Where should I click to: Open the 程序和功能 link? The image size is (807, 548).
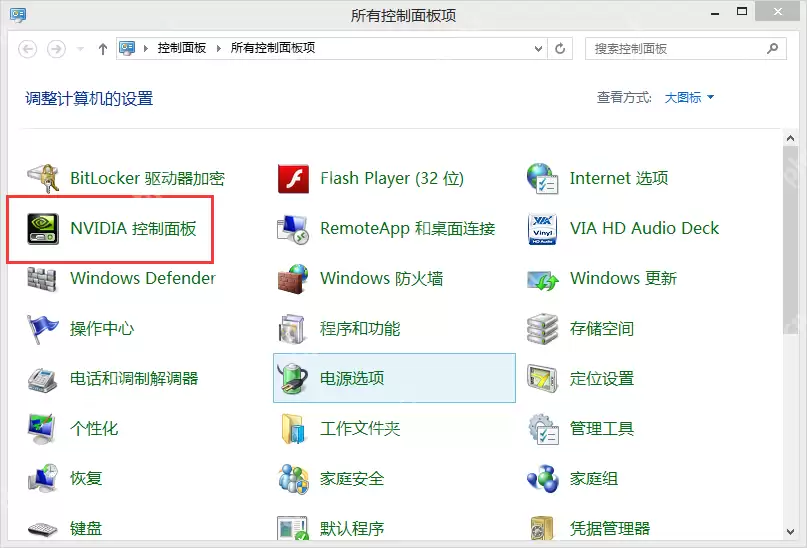coord(360,328)
